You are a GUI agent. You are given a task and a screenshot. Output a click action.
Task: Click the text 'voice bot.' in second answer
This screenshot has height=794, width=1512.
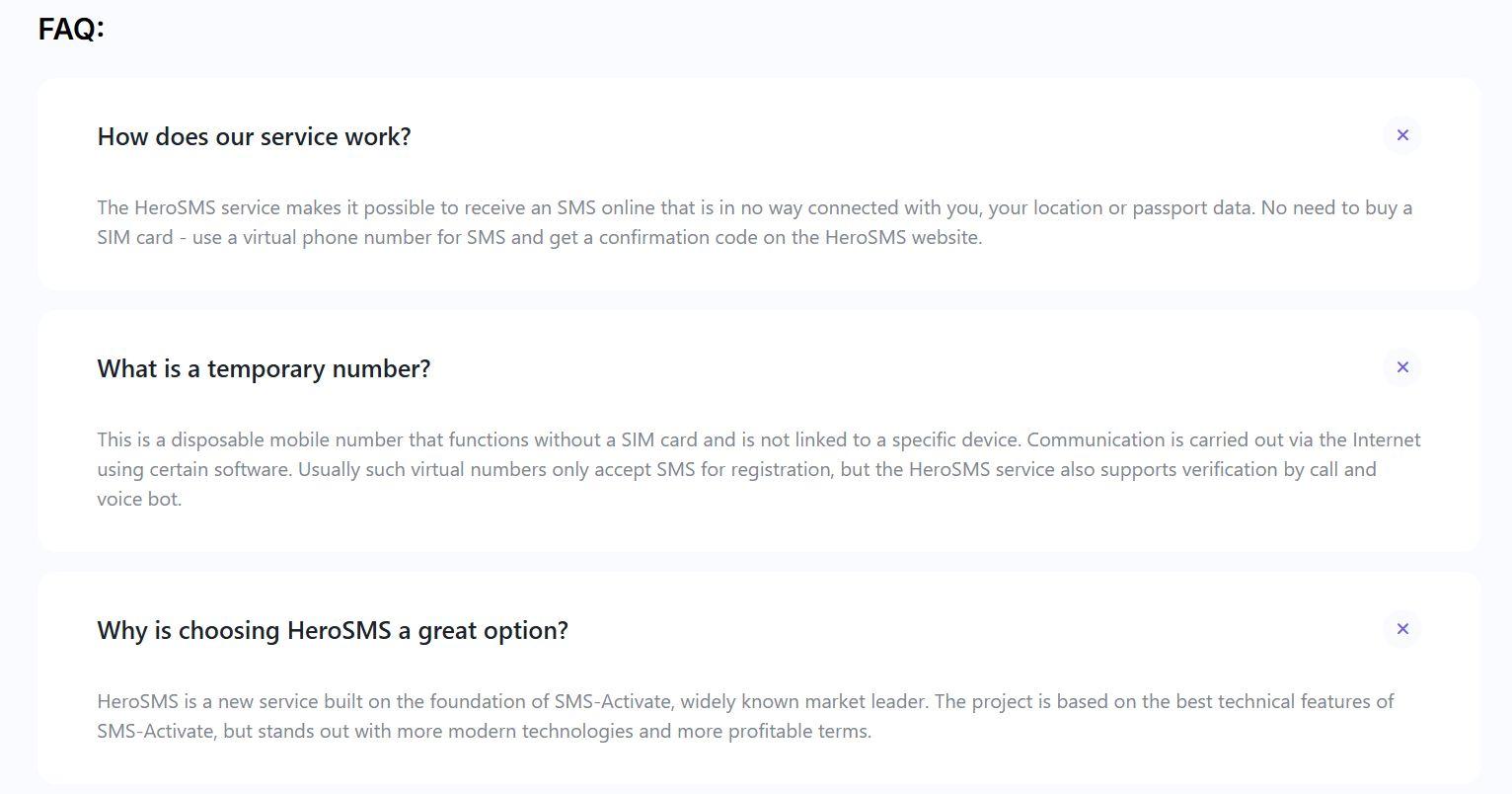point(139,499)
